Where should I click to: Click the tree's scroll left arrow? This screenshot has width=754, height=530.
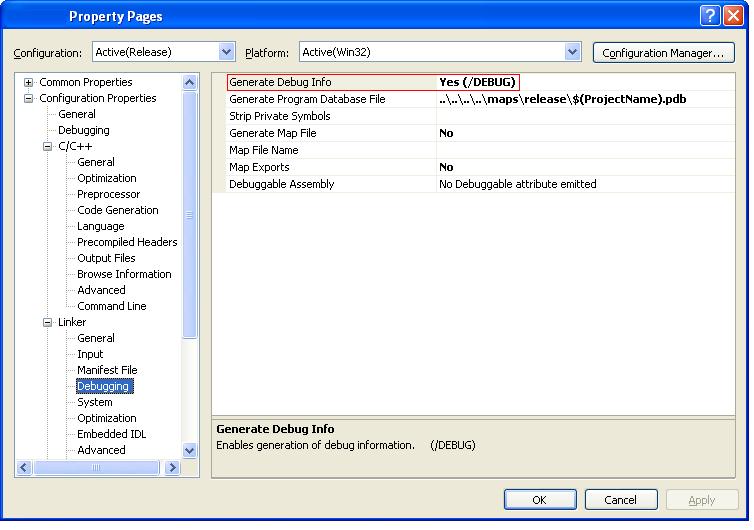(x=24, y=467)
